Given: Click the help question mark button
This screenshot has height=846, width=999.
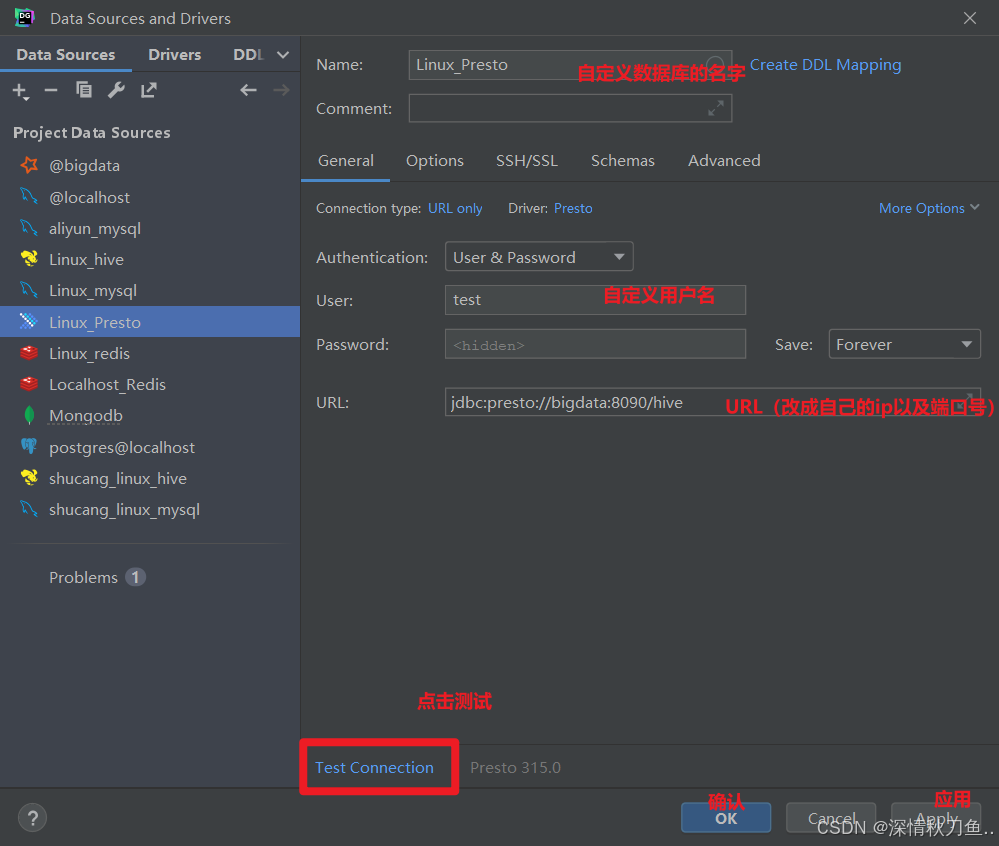Looking at the screenshot, I should pos(32,818).
